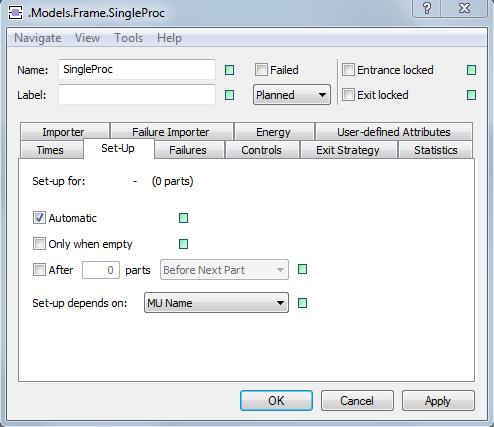
Task: Toggle the green square beside Only when empty
Action: [183, 244]
